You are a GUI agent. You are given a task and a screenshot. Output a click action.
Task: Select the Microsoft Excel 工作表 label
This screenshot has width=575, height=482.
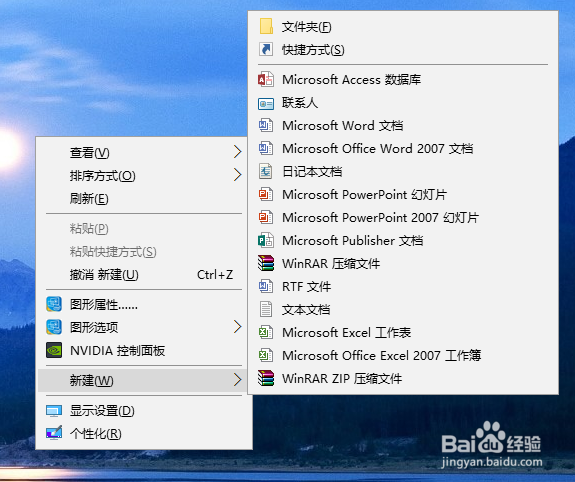[347, 333]
